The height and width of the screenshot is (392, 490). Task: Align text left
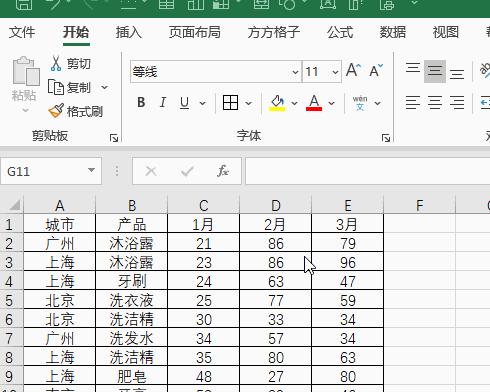point(413,102)
